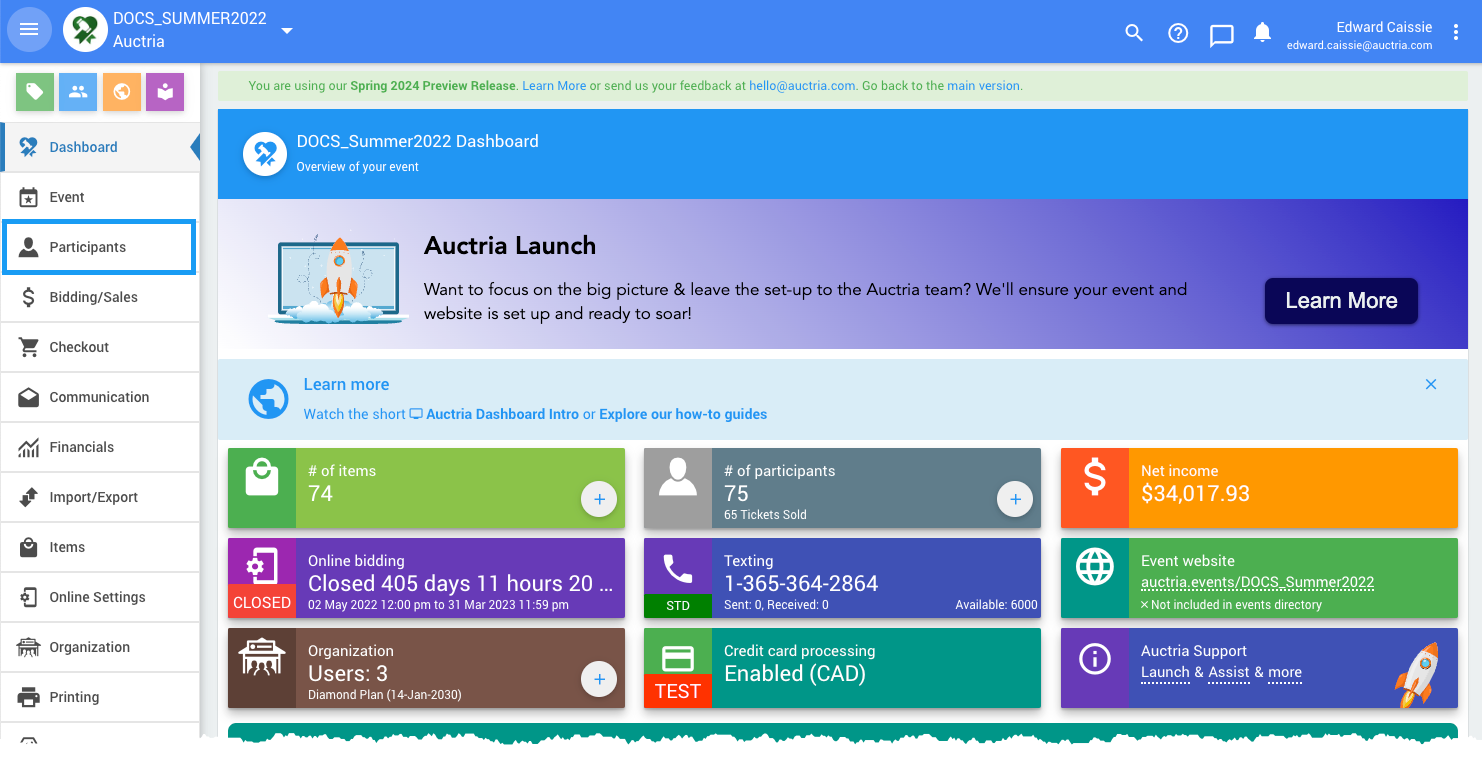Open Participants in the sidebar

[88, 247]
